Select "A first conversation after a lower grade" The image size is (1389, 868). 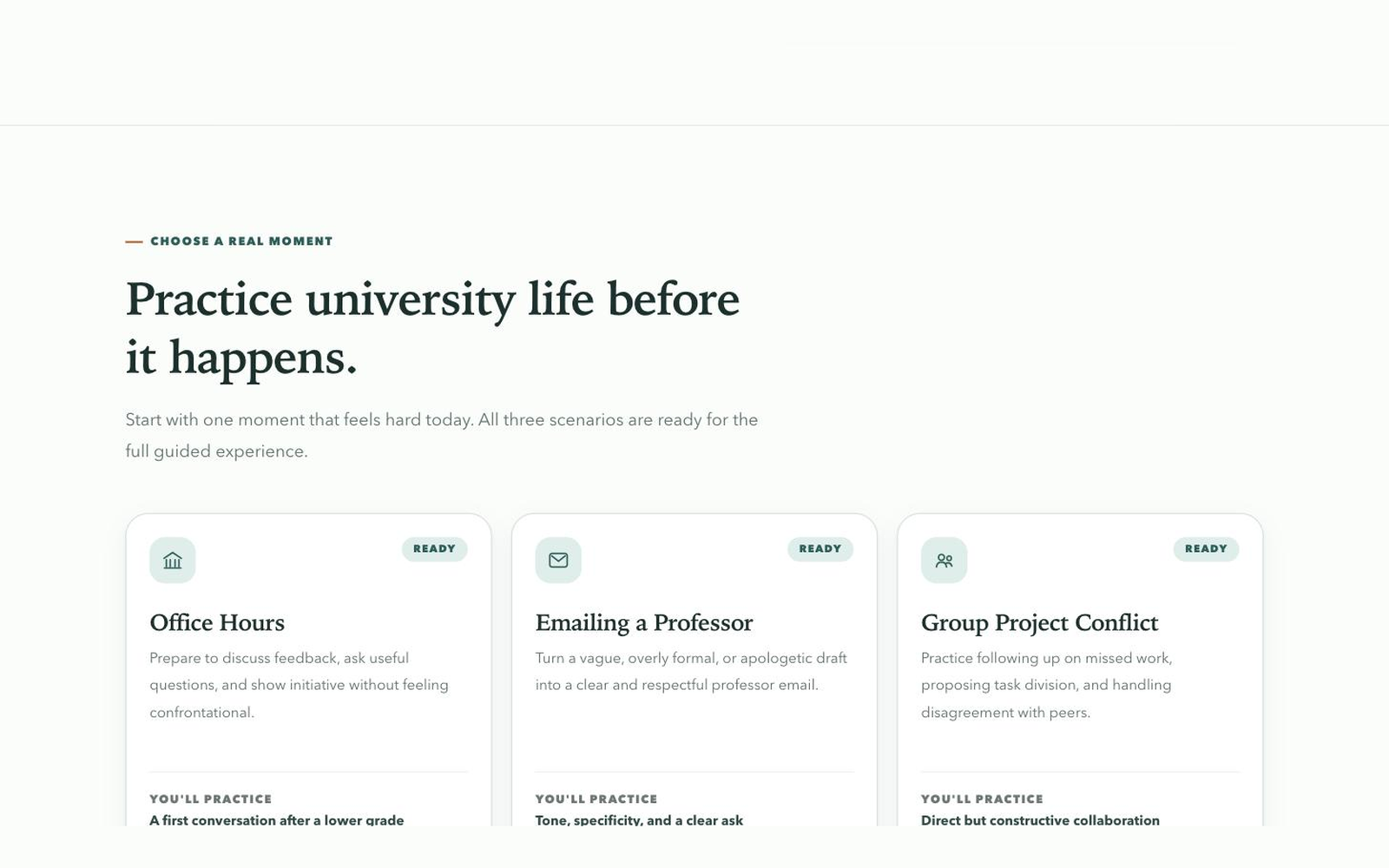pyautogui.click(x=277, y=820)
